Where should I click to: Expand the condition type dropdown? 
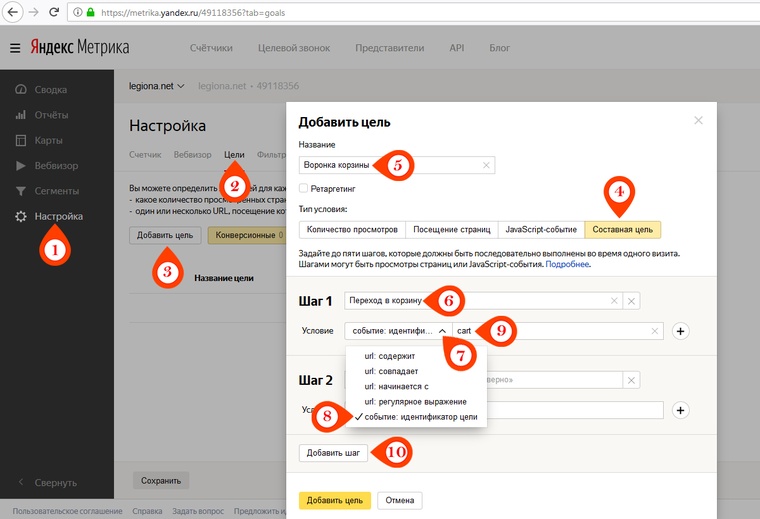[442, 330]
